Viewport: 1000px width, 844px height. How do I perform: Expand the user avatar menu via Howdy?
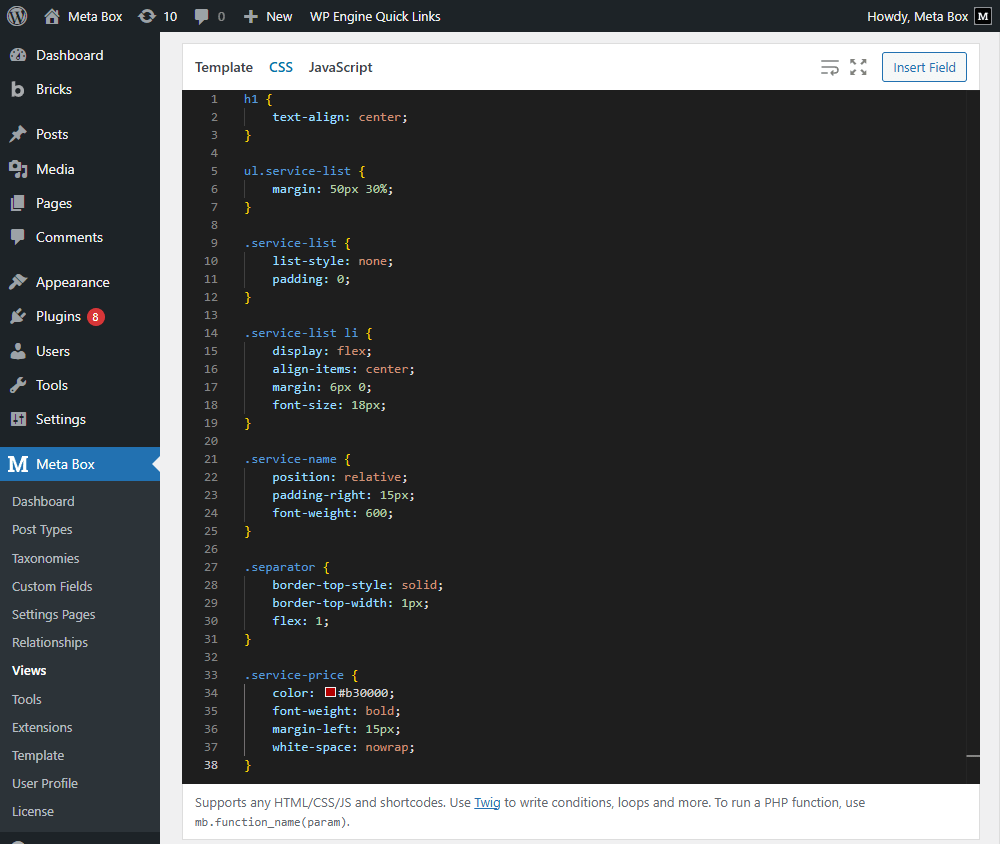(919, 16)
